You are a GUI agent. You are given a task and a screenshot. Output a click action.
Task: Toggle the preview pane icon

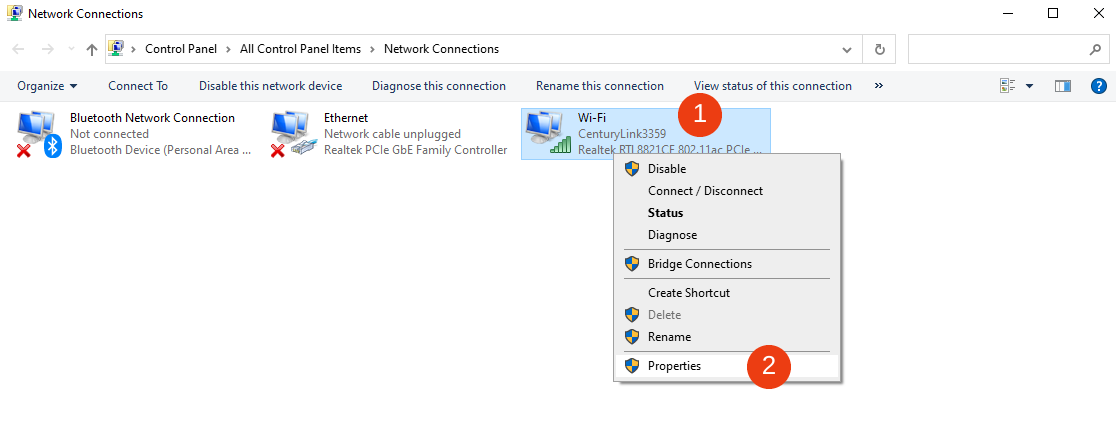[1063, 86]
